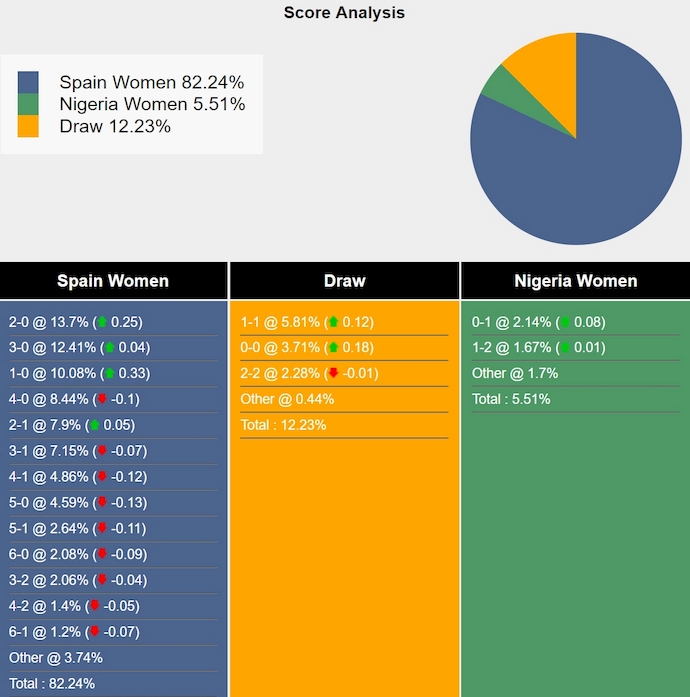This screenshot has width=690, height=697.
Task: Click the red down arrow beside 4-0 score
Action: click(102, 399)
